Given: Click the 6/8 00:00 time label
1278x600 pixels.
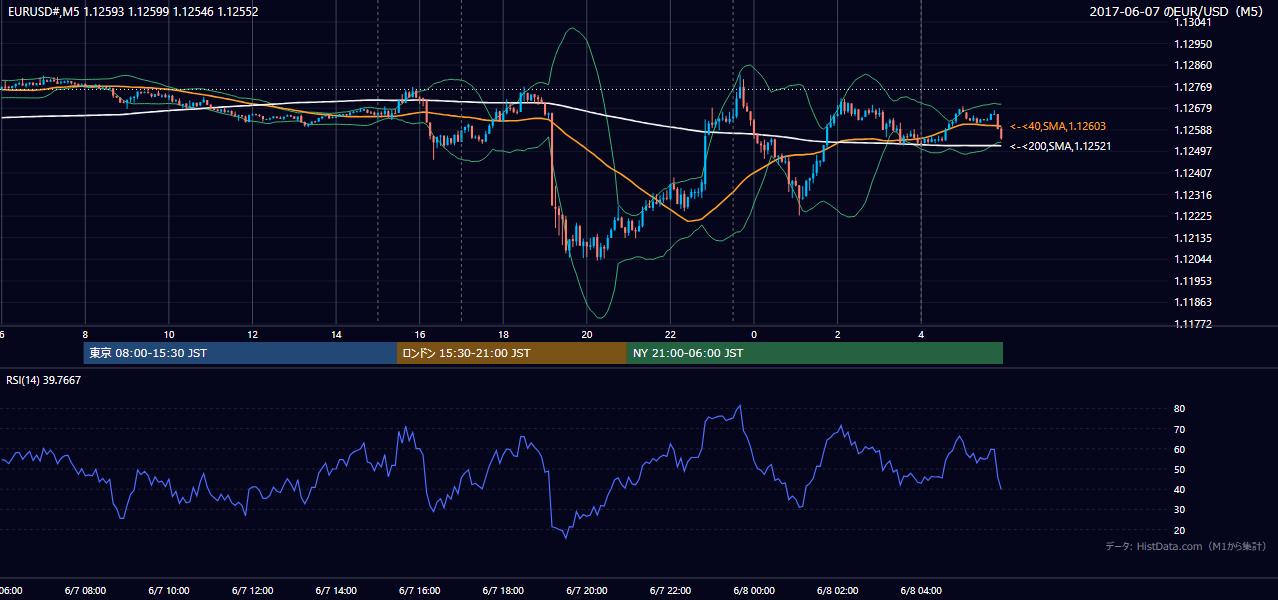Looking at the screenshot, I should pyautogui.click(x=754, y=591).
